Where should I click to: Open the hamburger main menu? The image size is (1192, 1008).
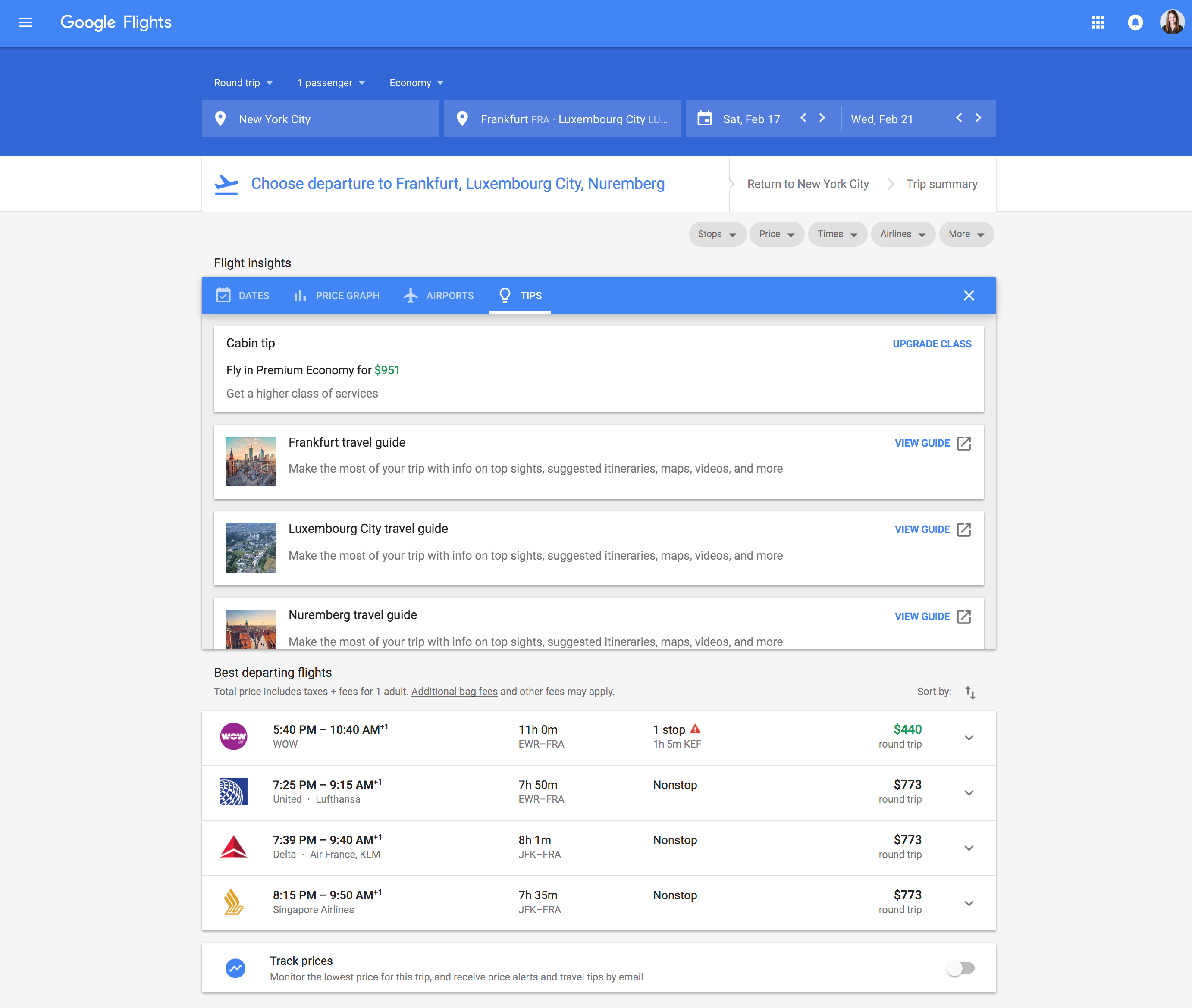tap(25, 23)
